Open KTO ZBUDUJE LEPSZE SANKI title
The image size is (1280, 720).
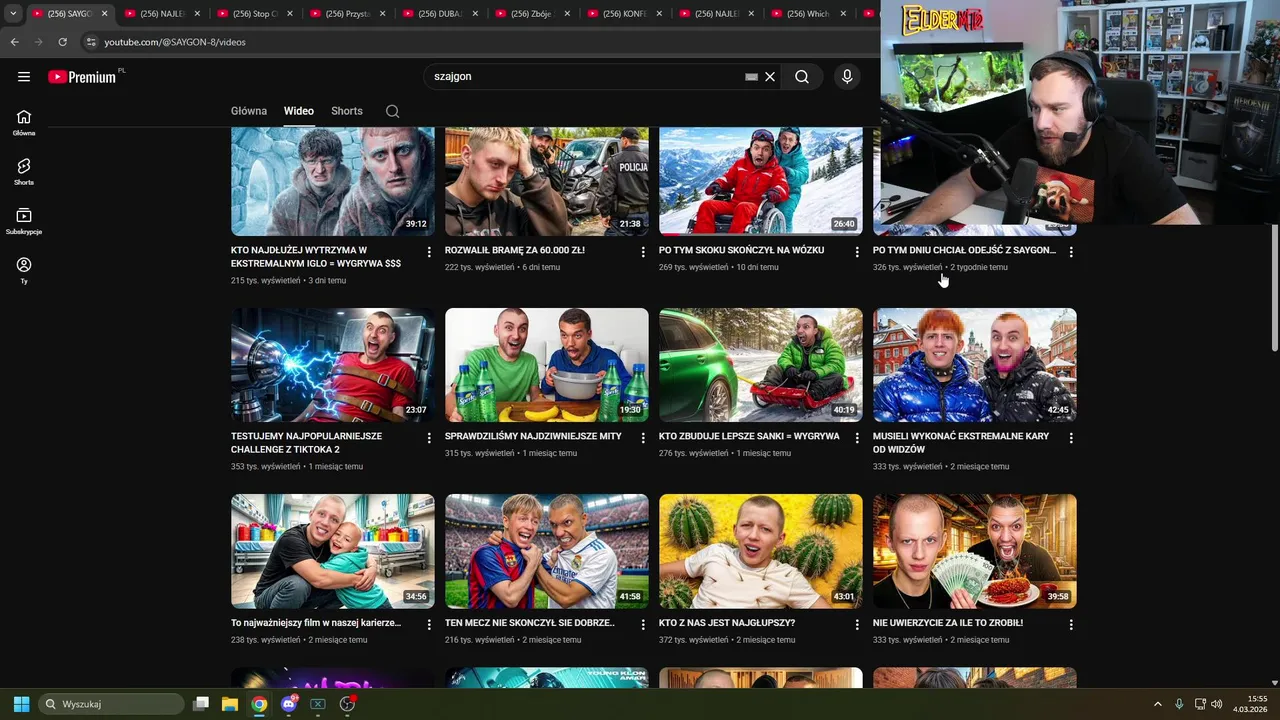(x=749, y=436)
